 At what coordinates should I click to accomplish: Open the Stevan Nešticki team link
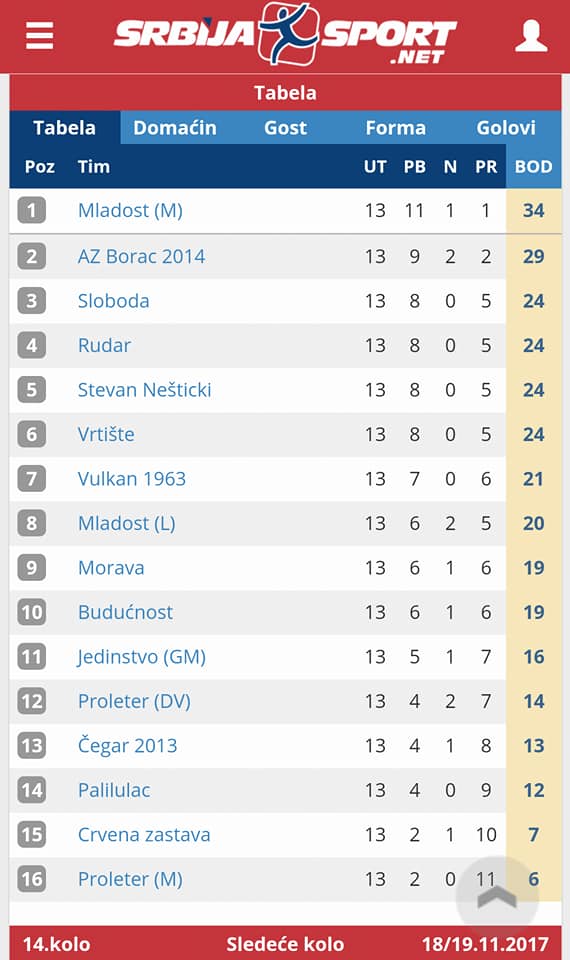click(144, 389)
